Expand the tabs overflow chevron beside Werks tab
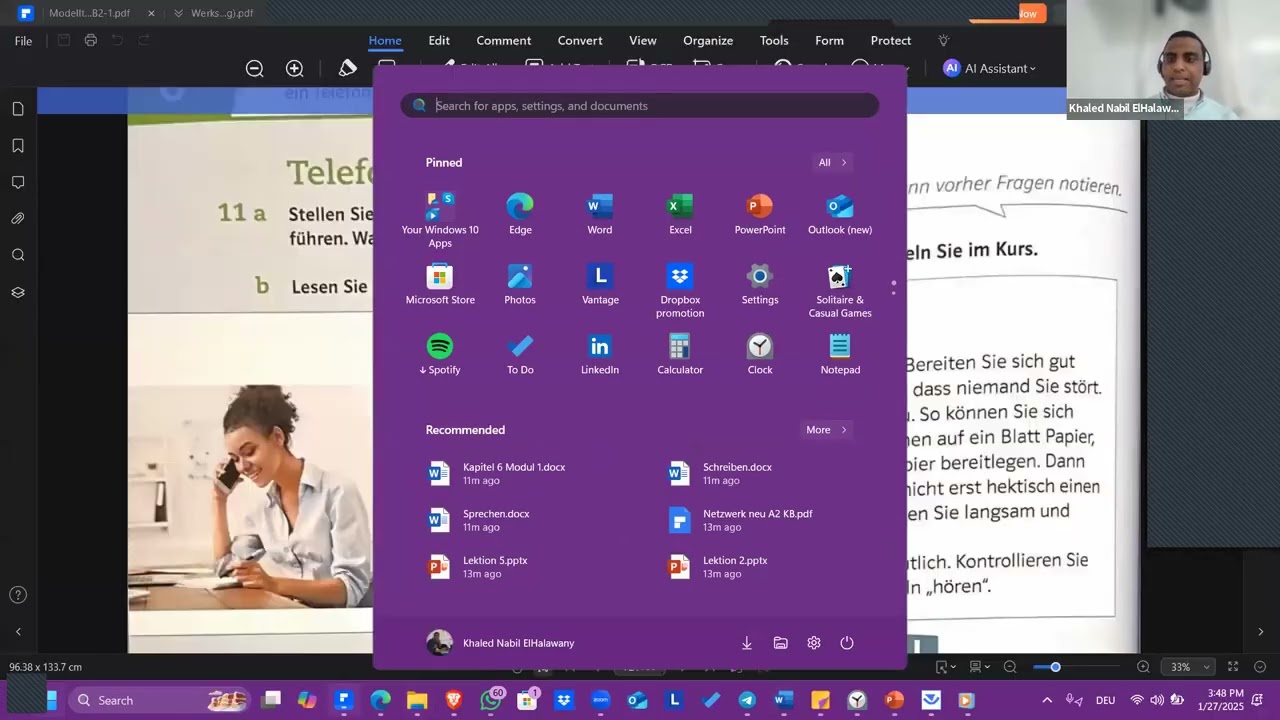This screenshot has width=1280, height=720. tap(178, 13)
